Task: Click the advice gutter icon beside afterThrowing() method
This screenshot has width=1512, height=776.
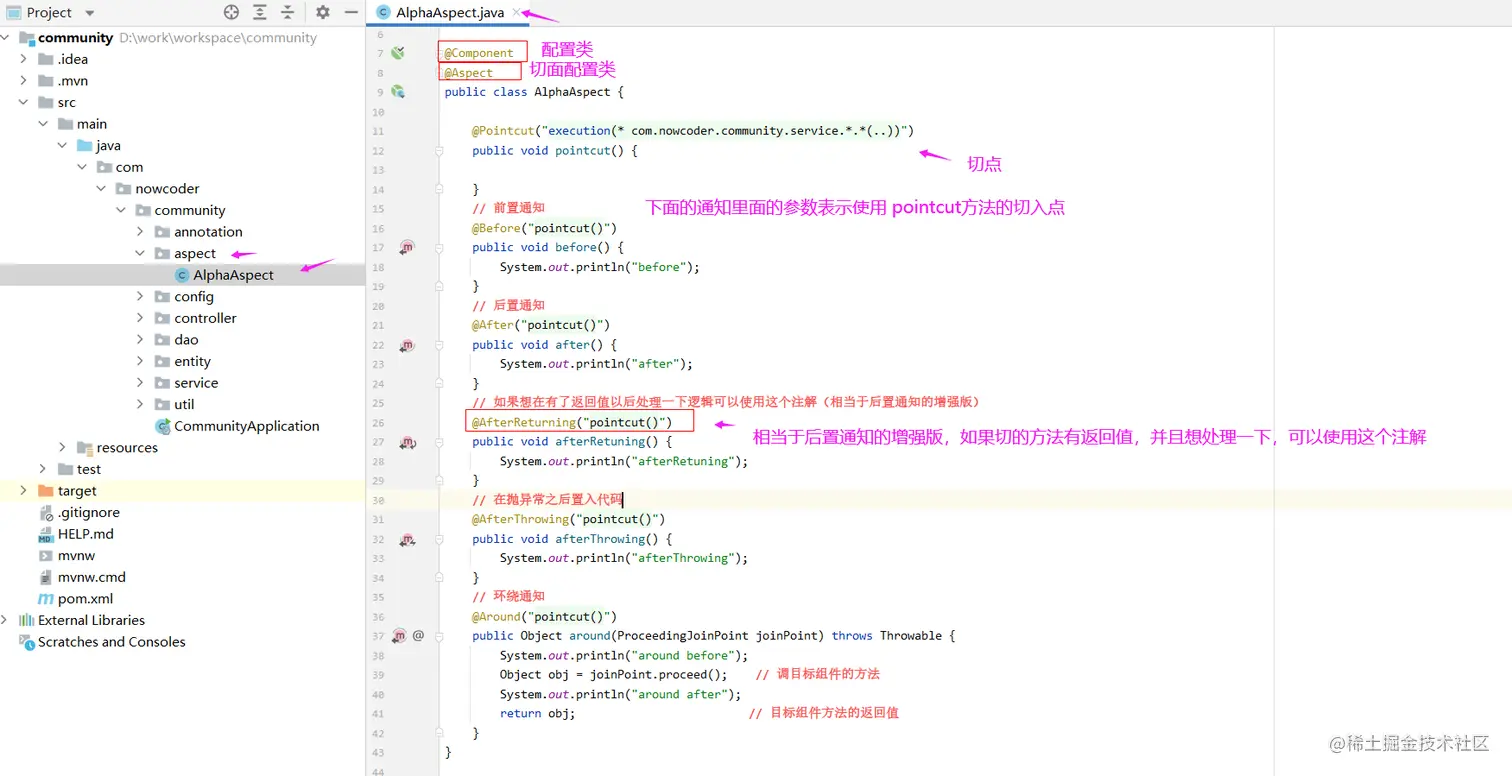Action: point(407,539)
